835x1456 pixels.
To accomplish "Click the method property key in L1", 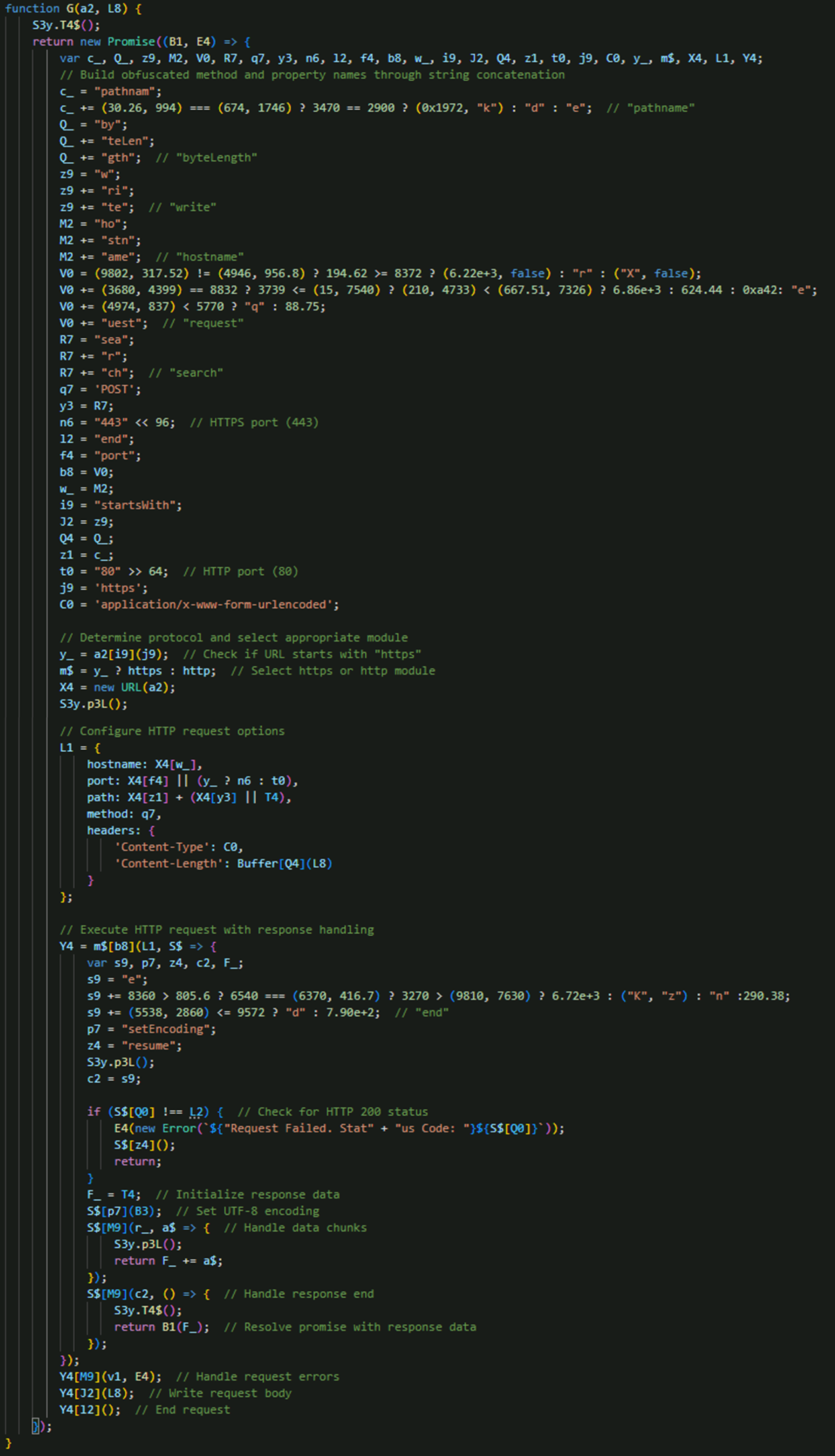I will [x=107, y=814].
